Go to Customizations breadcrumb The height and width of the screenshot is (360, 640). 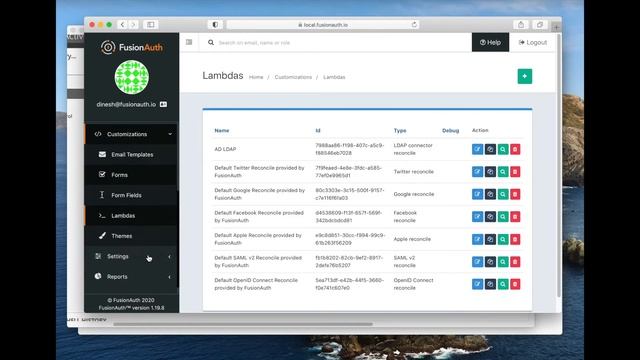coord(293,77)
